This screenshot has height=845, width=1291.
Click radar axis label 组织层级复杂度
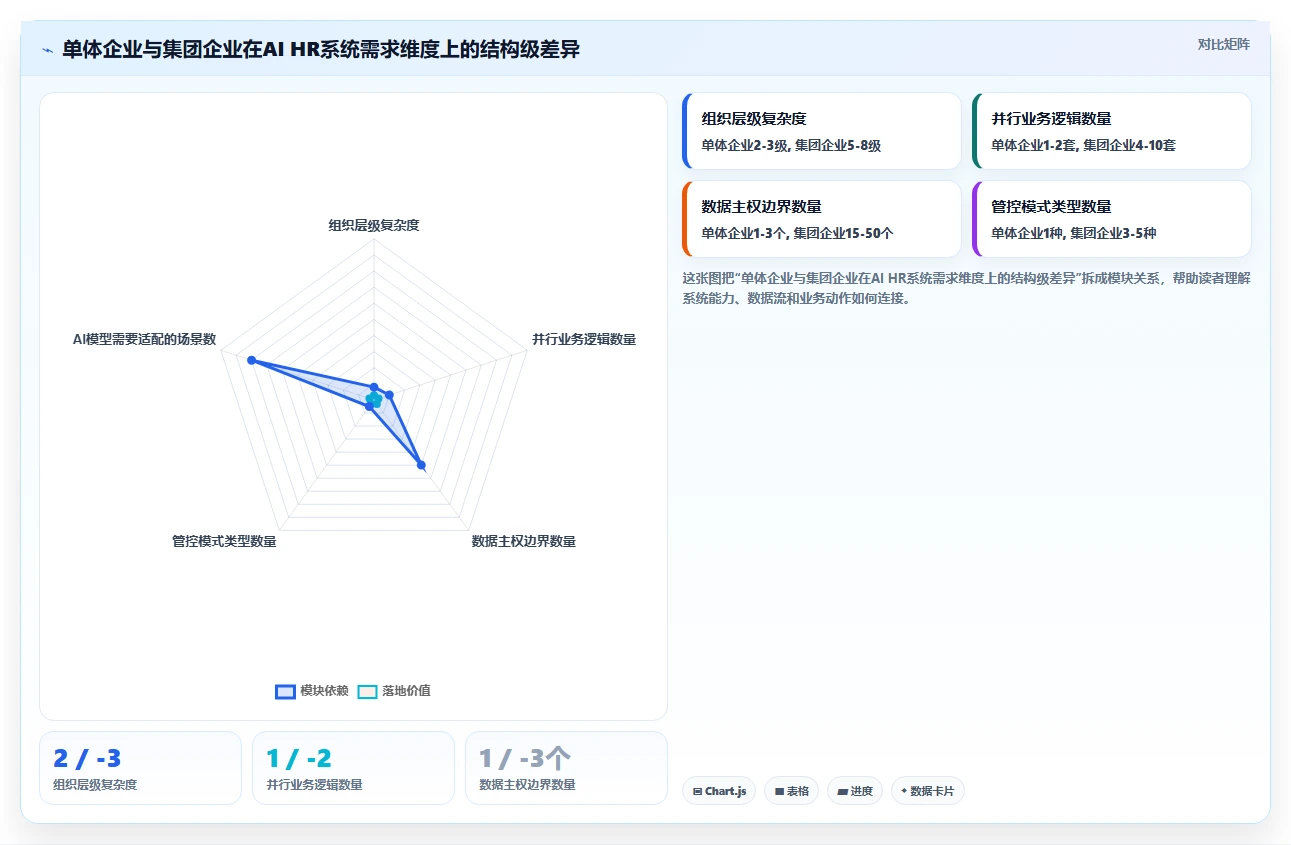374,225
